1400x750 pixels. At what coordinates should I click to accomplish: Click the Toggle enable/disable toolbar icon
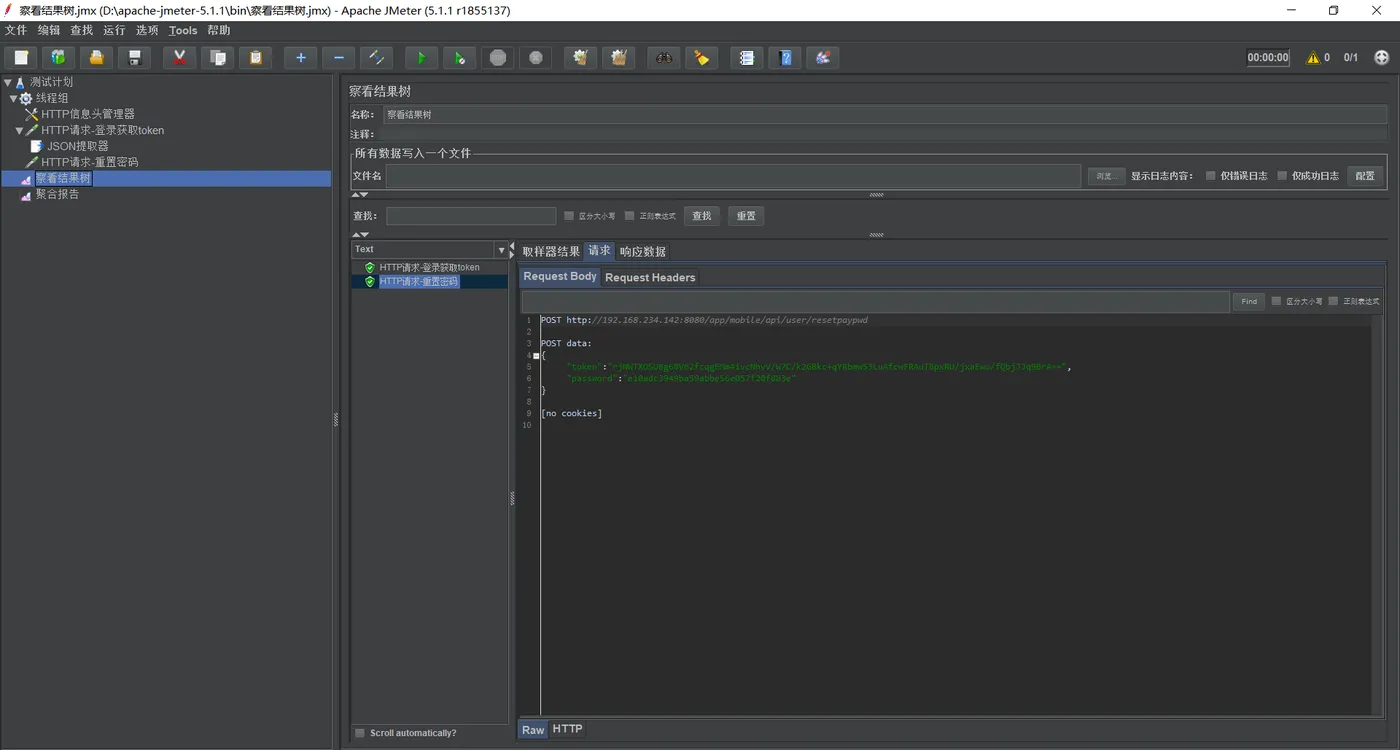tap(376, 57)
